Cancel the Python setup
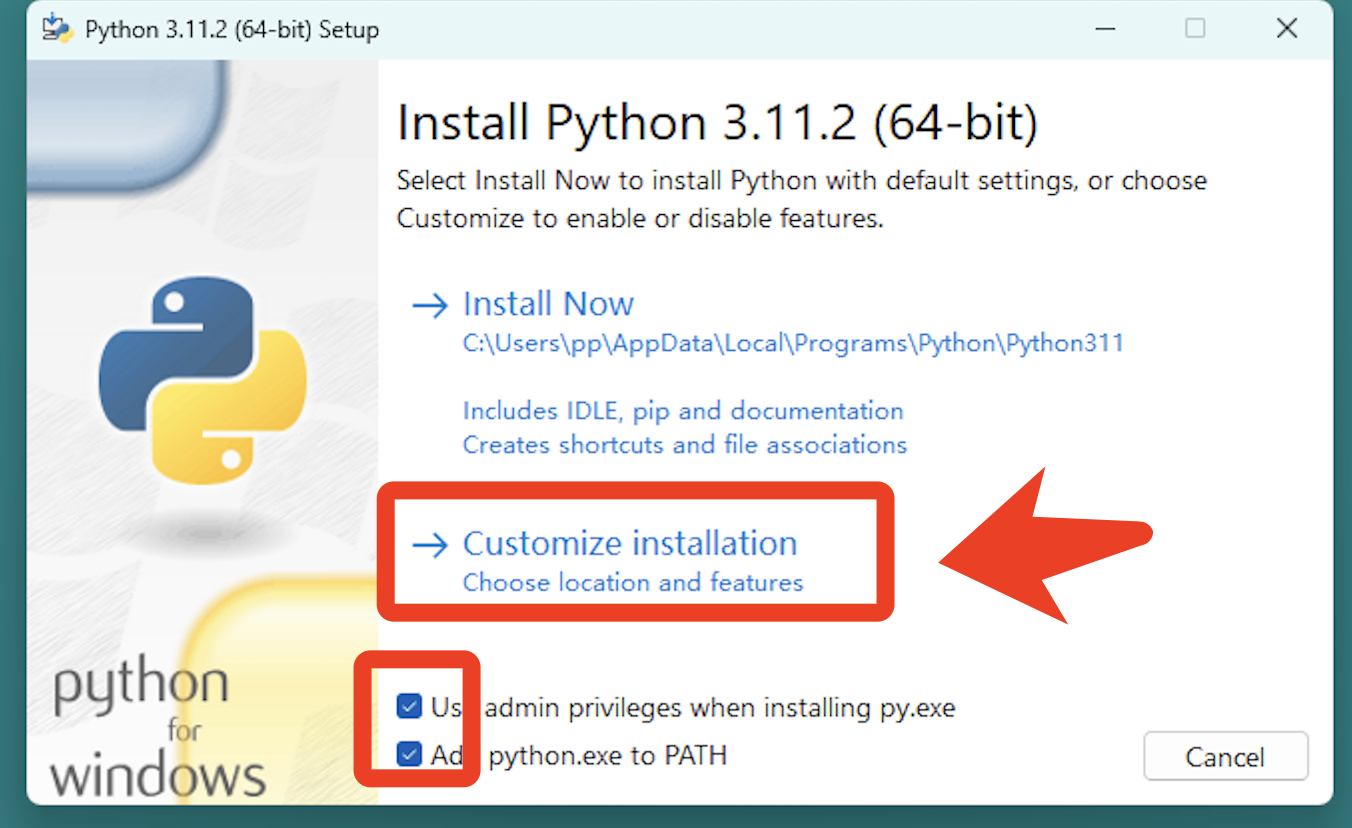Viewport: 1352px width, 828px height. pos(1225,757)
